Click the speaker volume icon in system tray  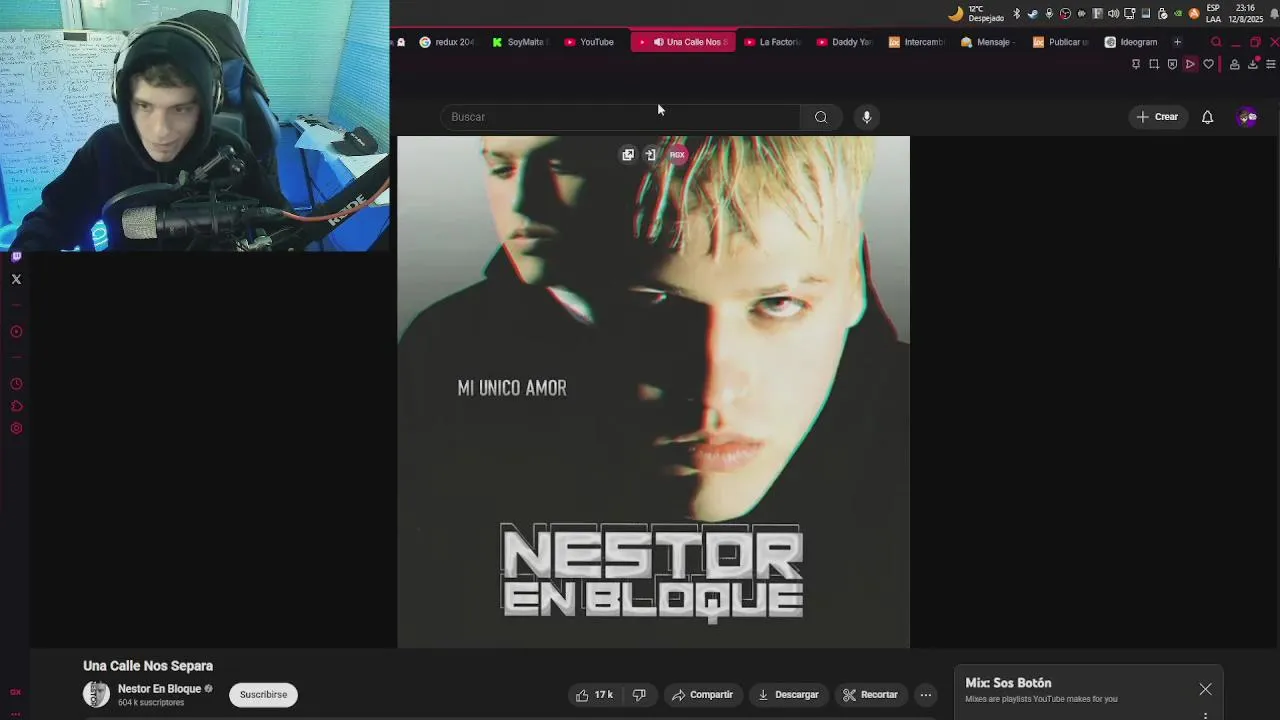(x=1113, y=13)
